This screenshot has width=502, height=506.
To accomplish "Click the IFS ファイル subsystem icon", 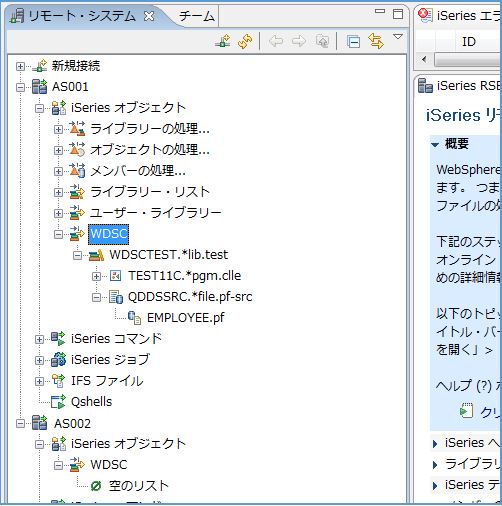I will click(58, 381).
